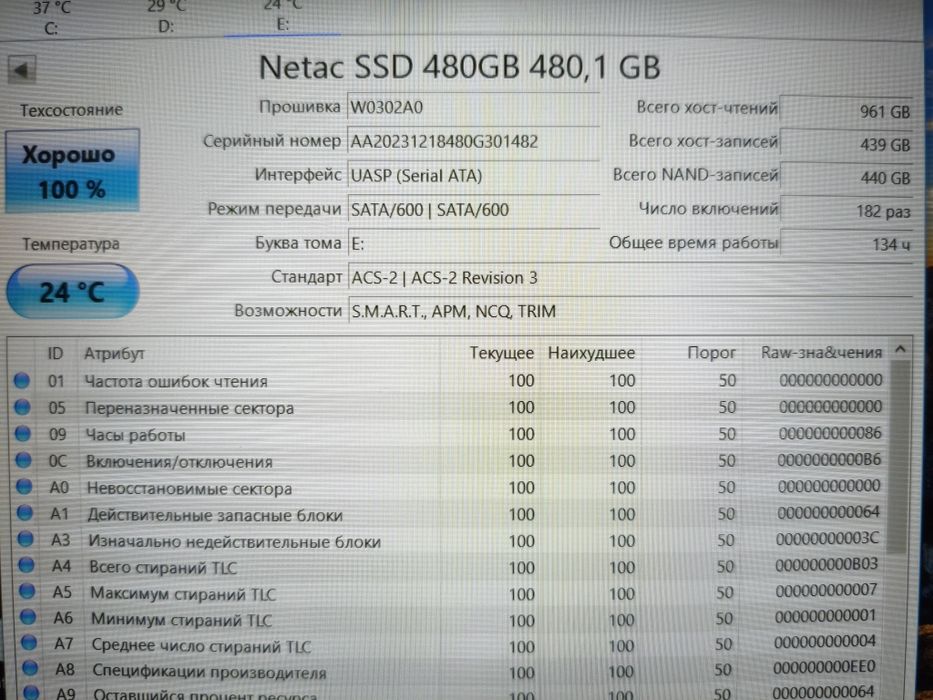Image resolution: width=933 pixels, height=700 pixels.
Task: Click the status dot for row A3
Action: pos(26,539)
